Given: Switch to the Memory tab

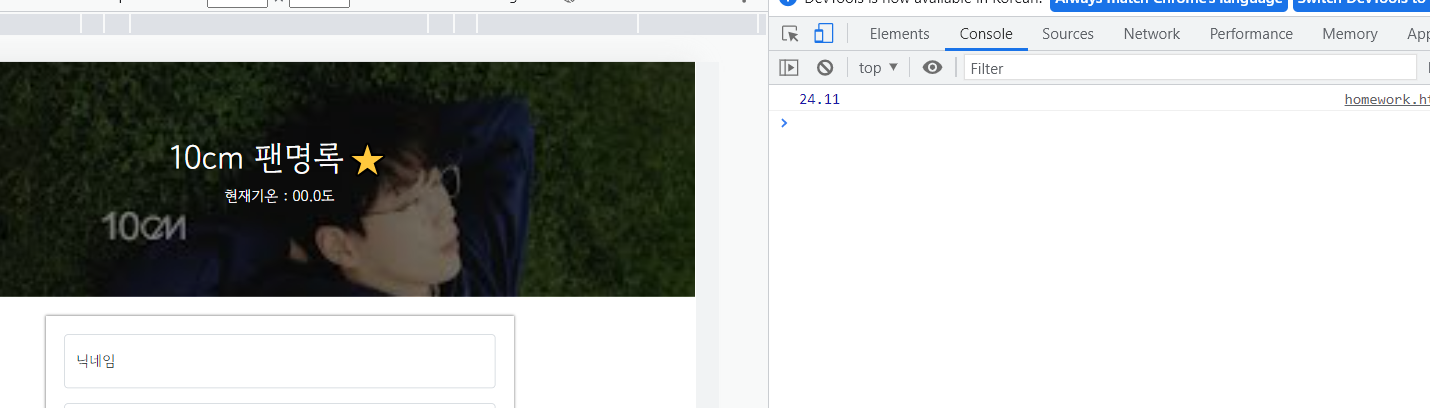Looking at the screenshot, I should coord(1349,34).
